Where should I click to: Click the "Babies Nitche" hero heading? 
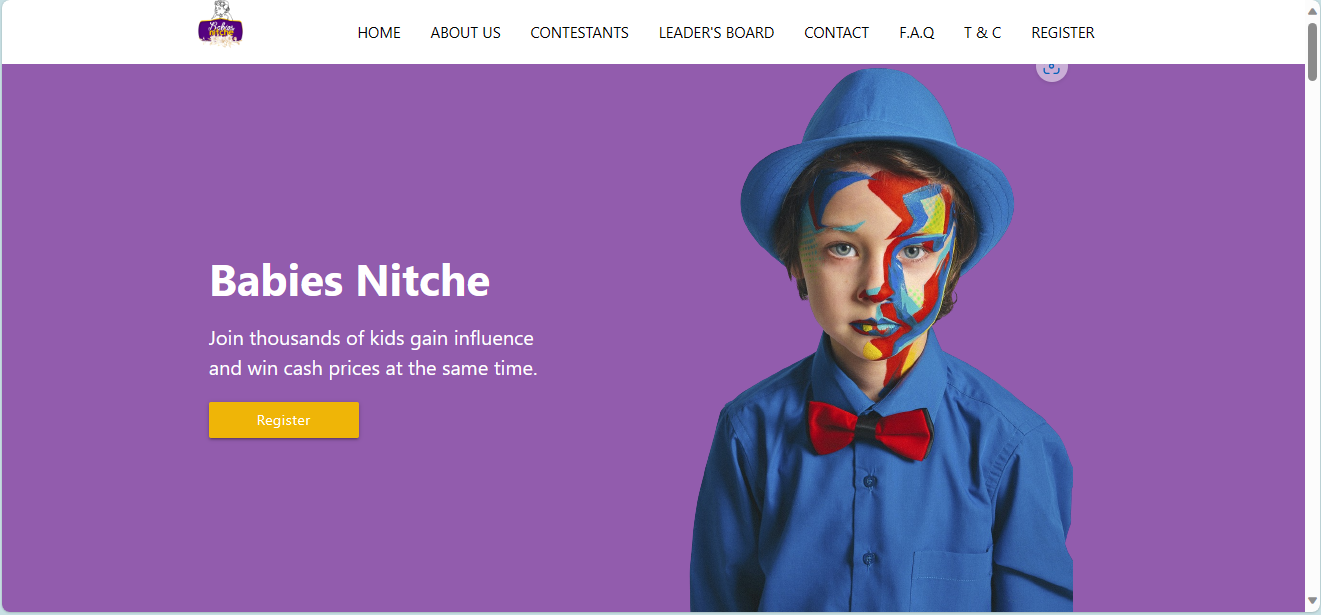[349, 281]
